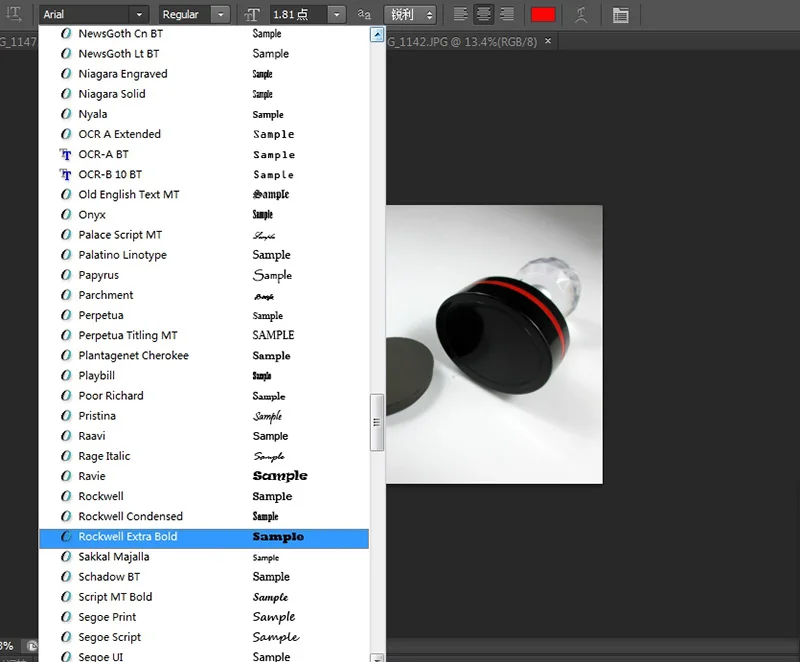
Task: Choose Sakkal Majalla font
Action: (204, 557)
